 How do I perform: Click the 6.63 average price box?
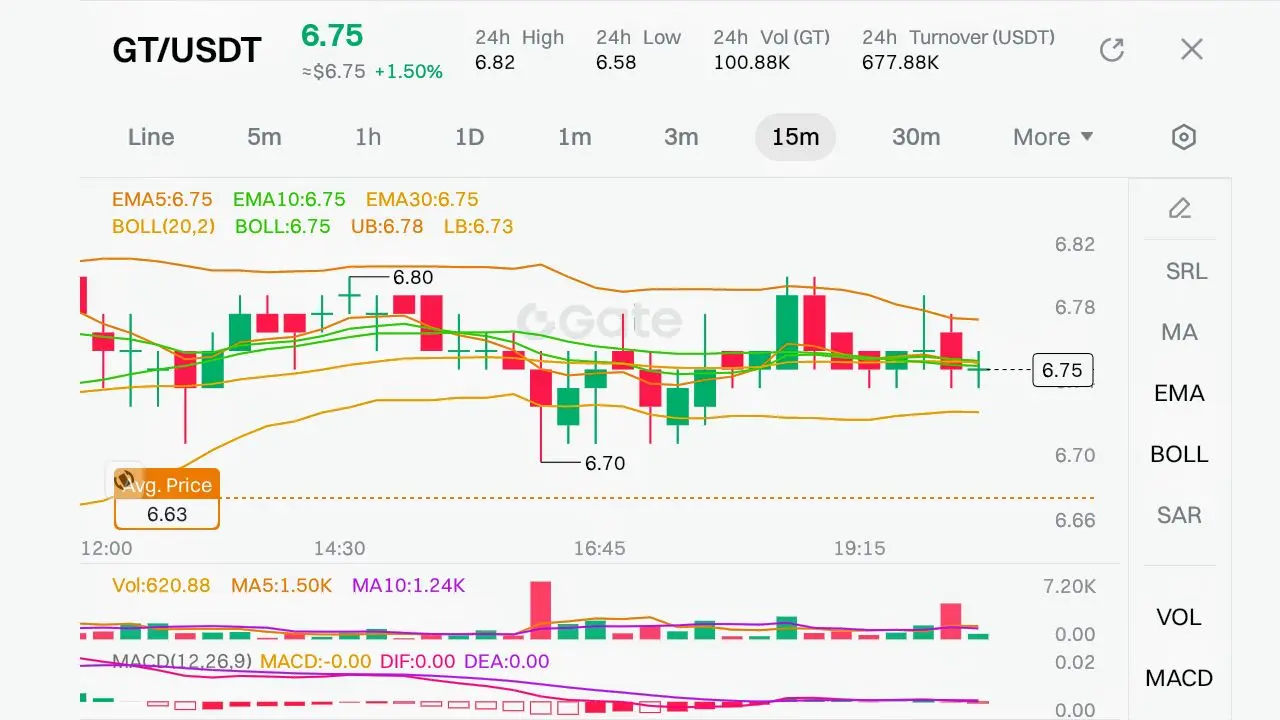coord(167,514)
